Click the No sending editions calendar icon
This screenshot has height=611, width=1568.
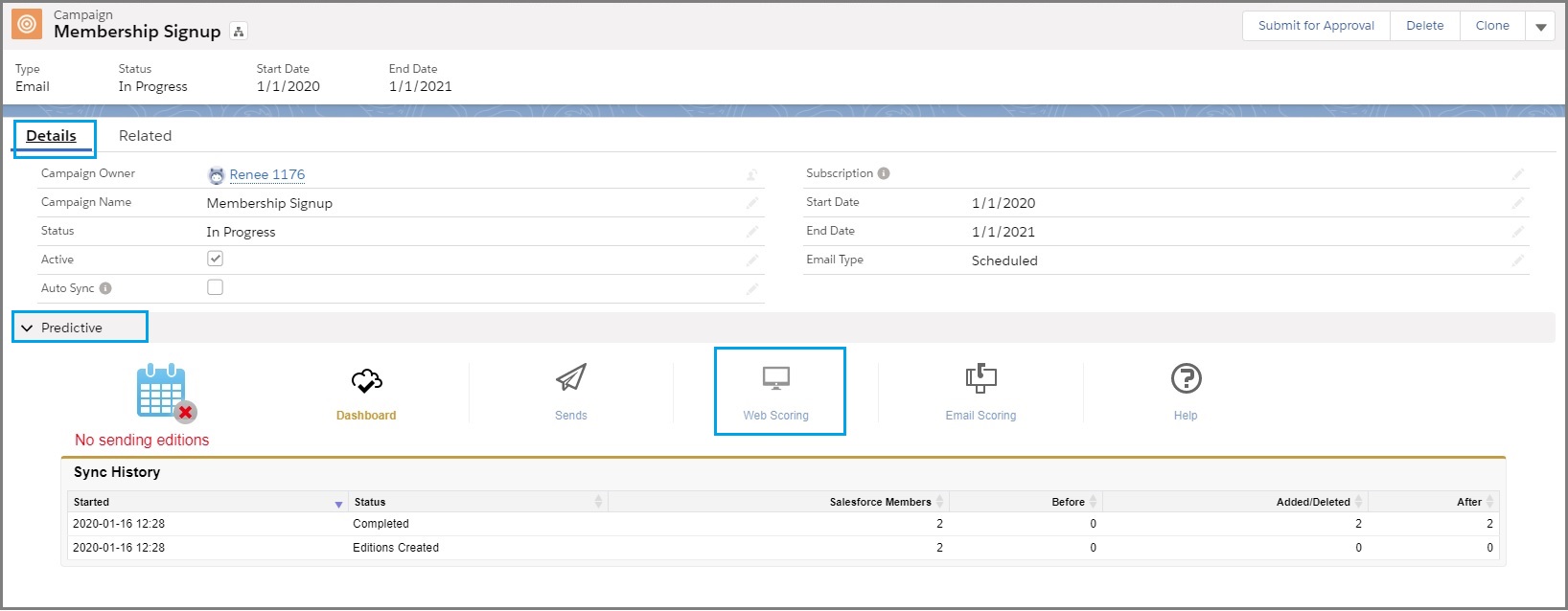[163, 392]
